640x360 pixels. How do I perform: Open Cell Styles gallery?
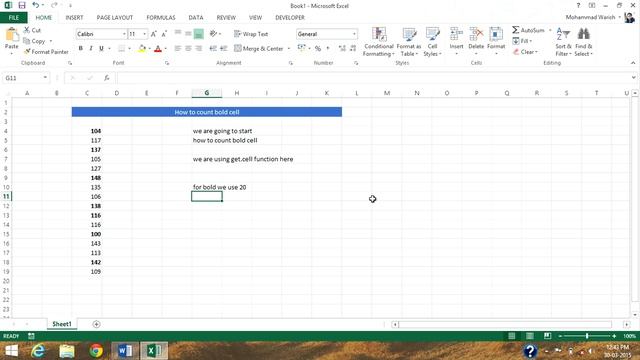[x=432, y=42]
